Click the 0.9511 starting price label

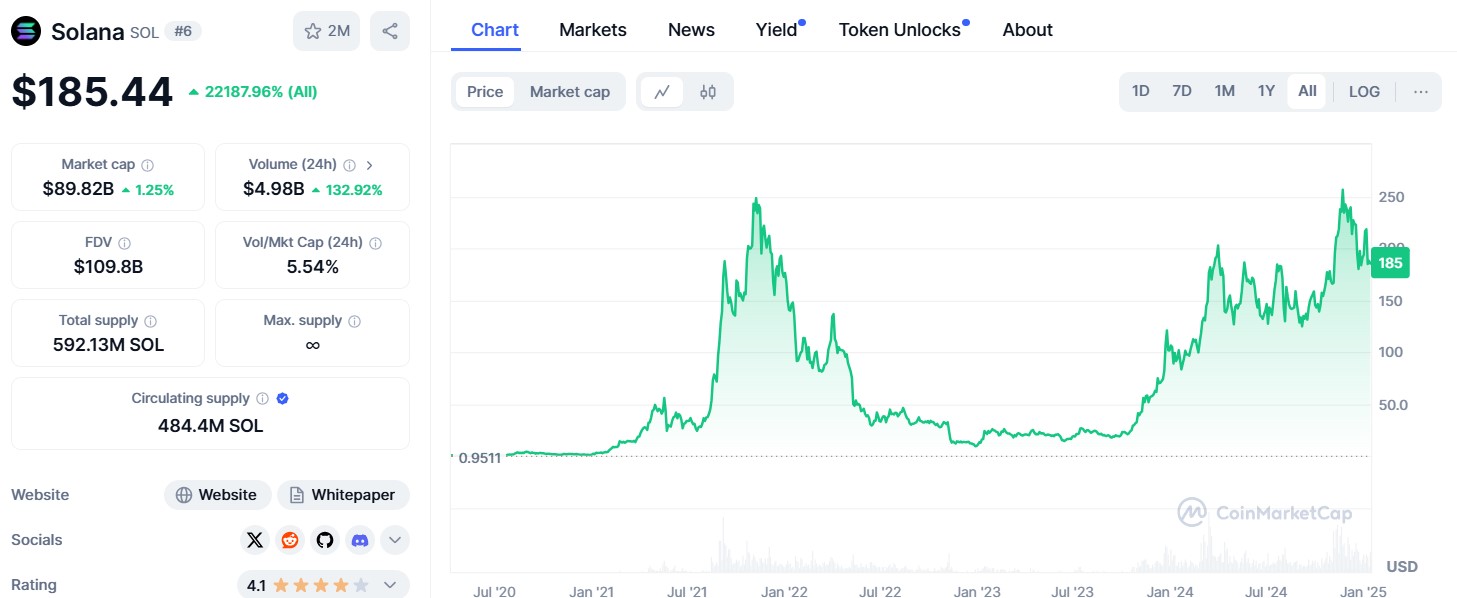[481, 457]
